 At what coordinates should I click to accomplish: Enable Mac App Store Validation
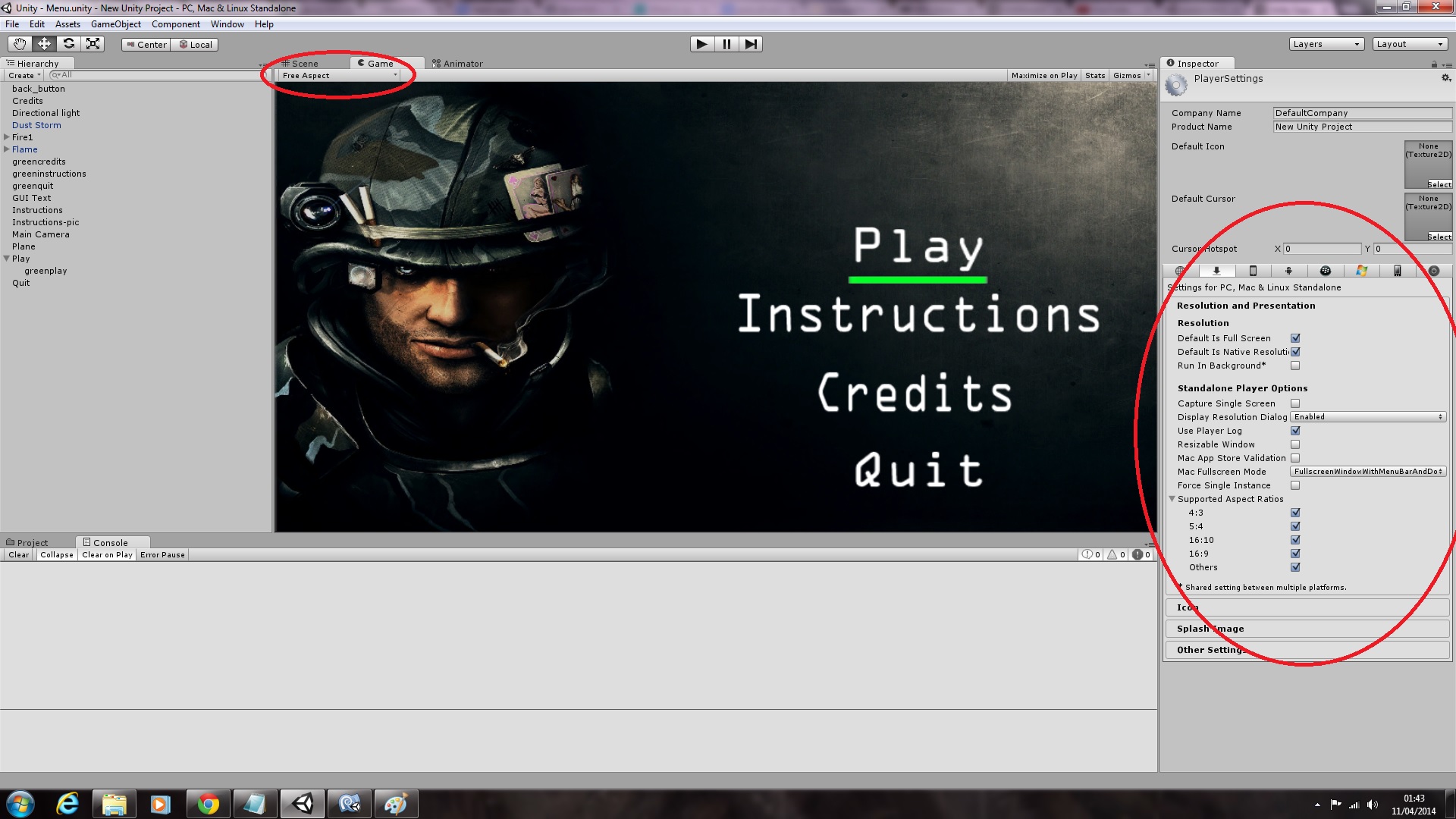click(x=1295, y=458)
